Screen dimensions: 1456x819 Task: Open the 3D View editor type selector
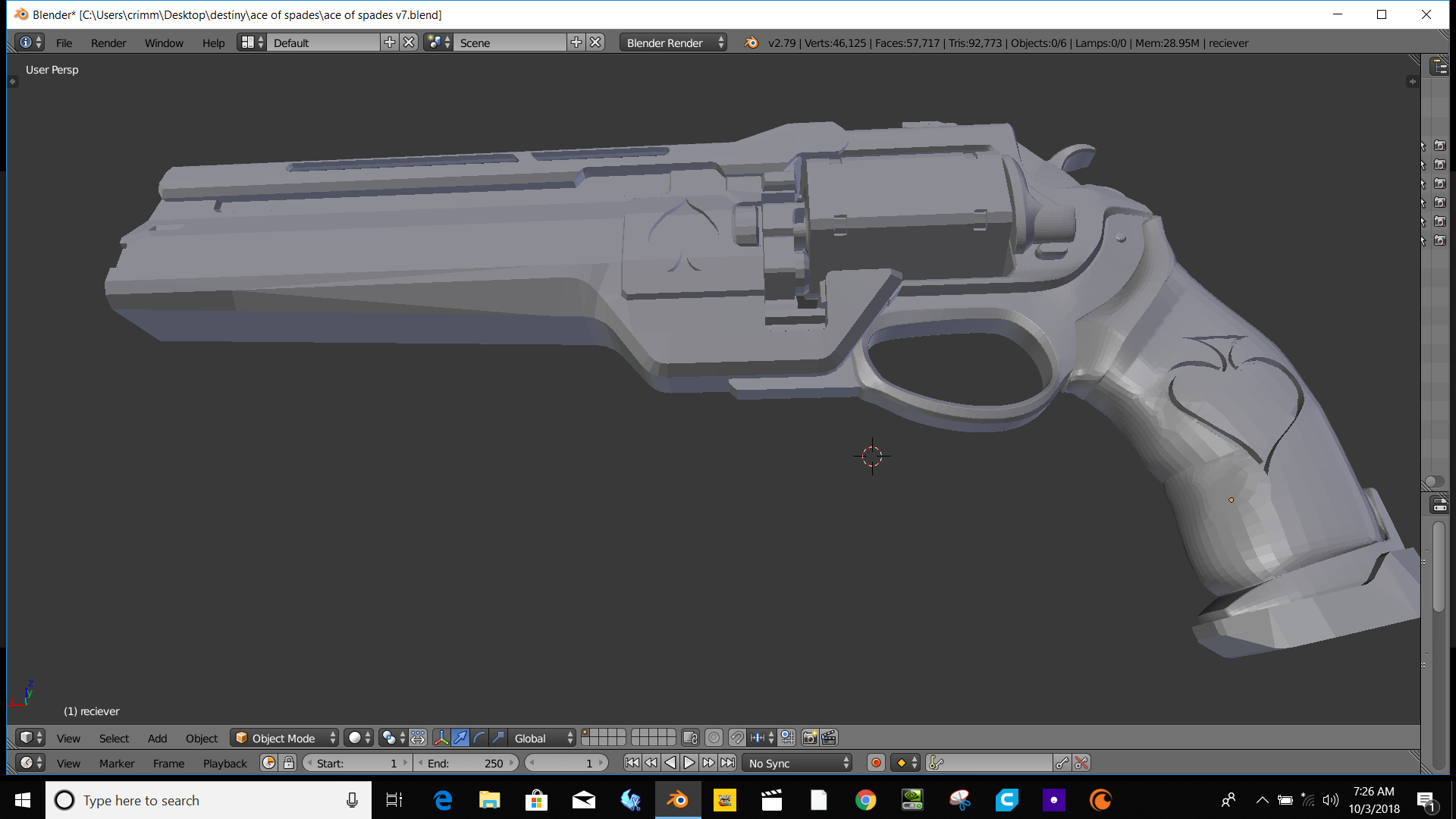coord(30,737)
